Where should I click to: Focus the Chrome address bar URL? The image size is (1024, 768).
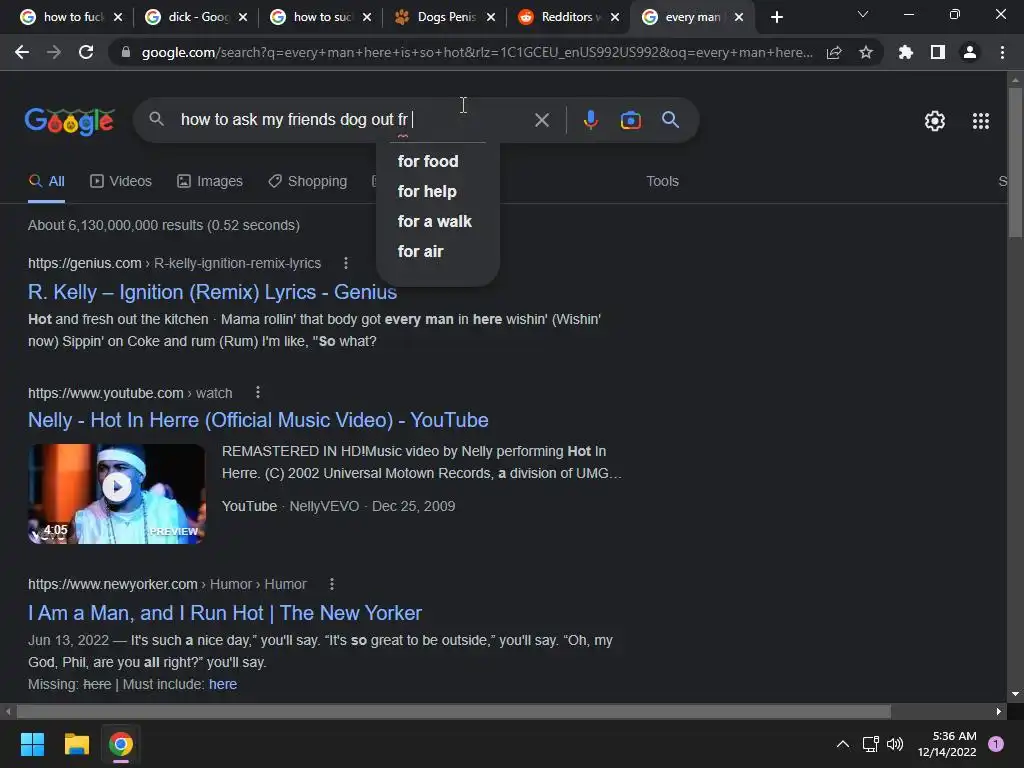tap(477, 52)
